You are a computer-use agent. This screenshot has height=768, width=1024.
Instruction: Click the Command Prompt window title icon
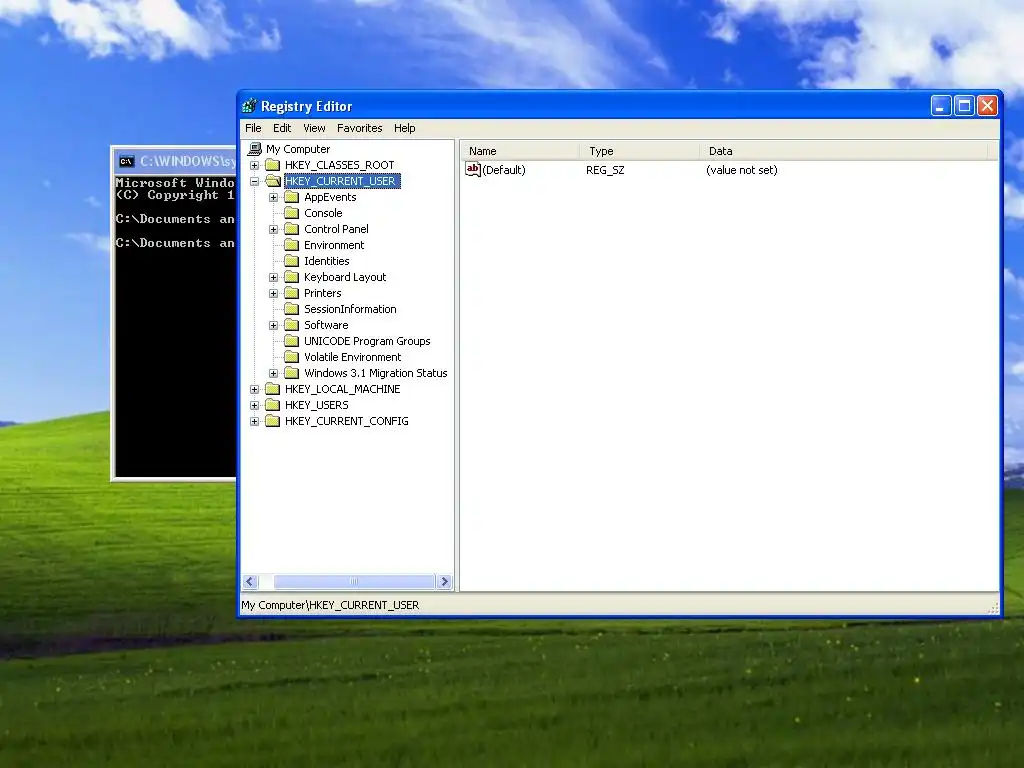(127, 161)
